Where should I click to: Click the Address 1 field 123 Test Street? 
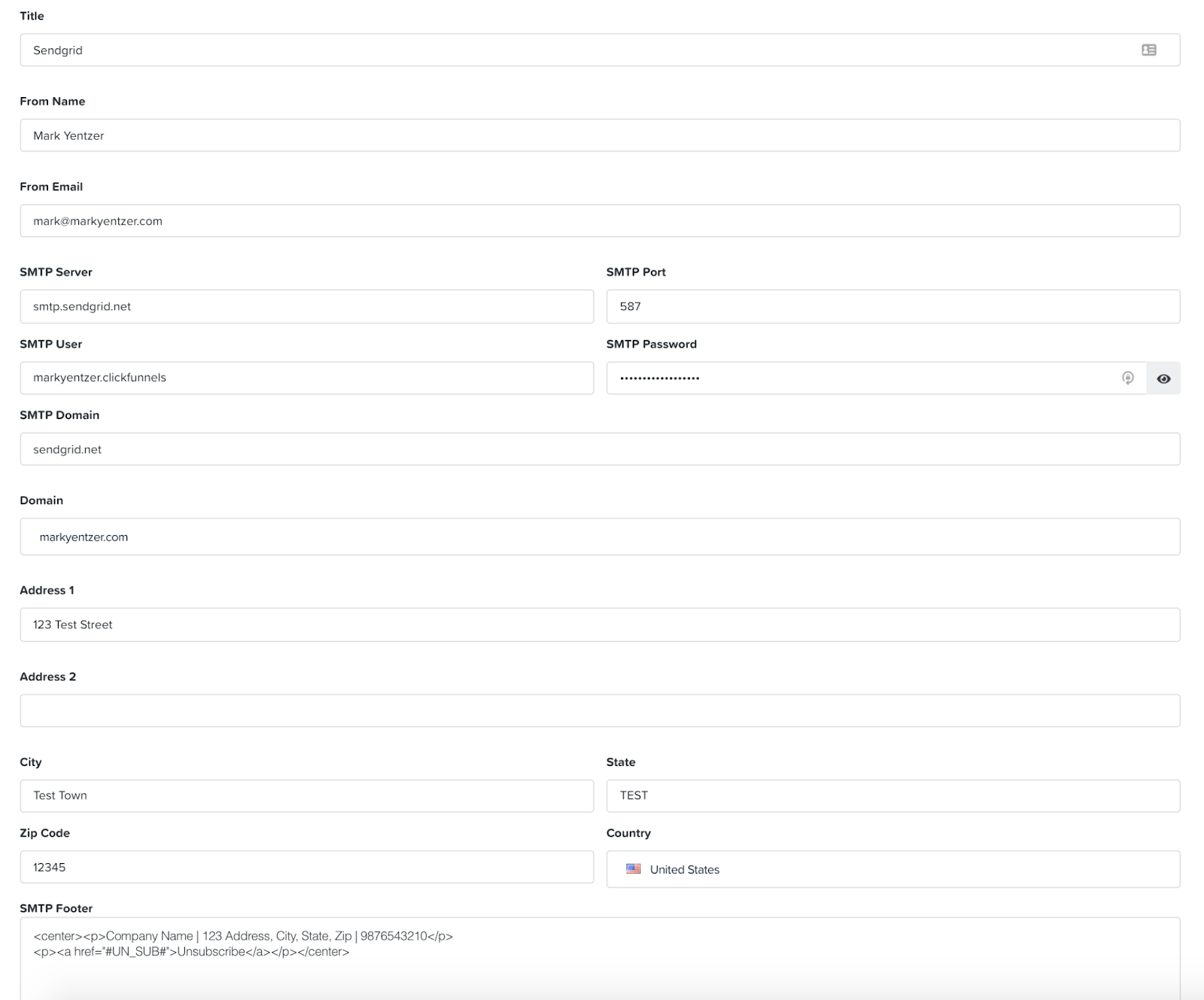600,625
